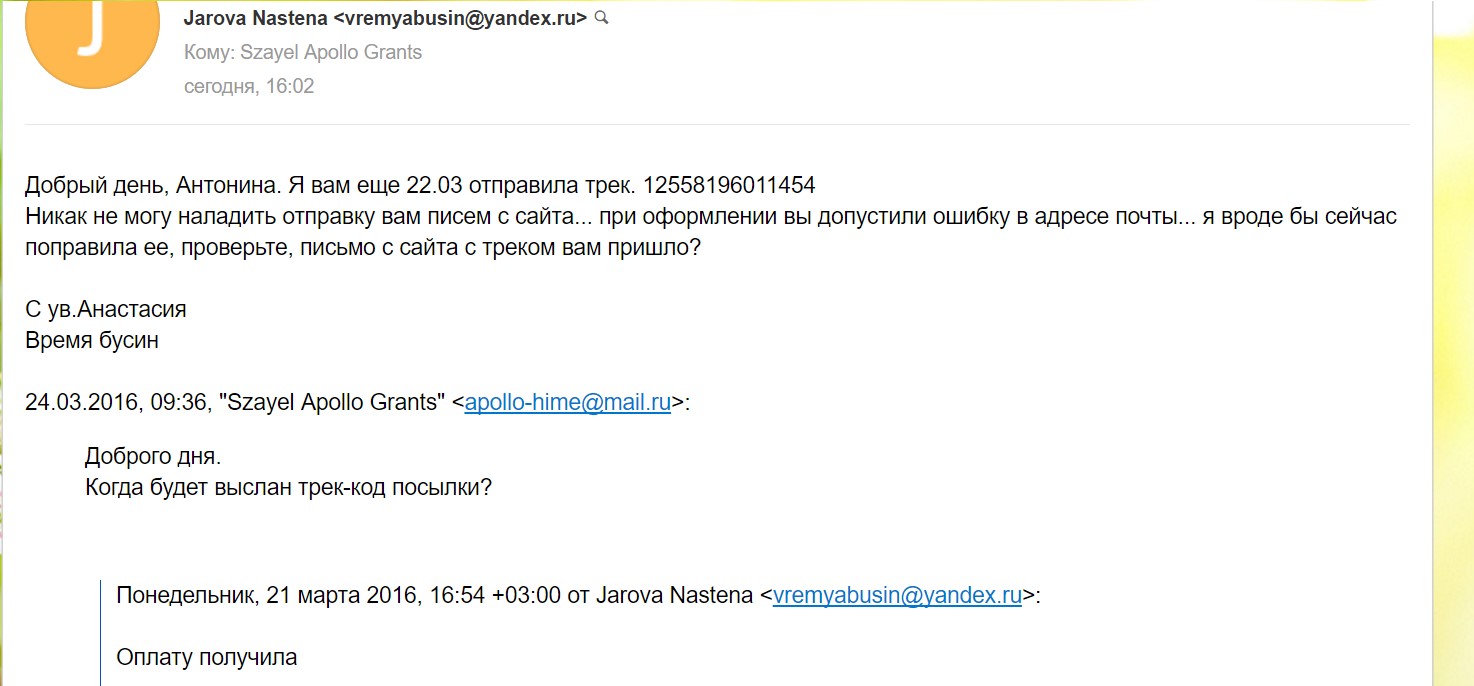
Task: Click the magnifier icon beside sender's email
Action: [602, 18]
